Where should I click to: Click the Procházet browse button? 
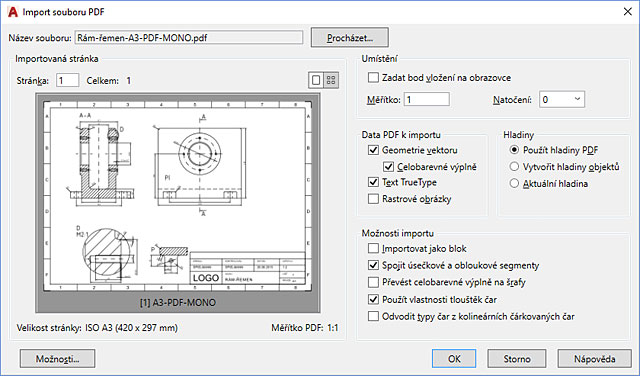click(x=350, y=38)
